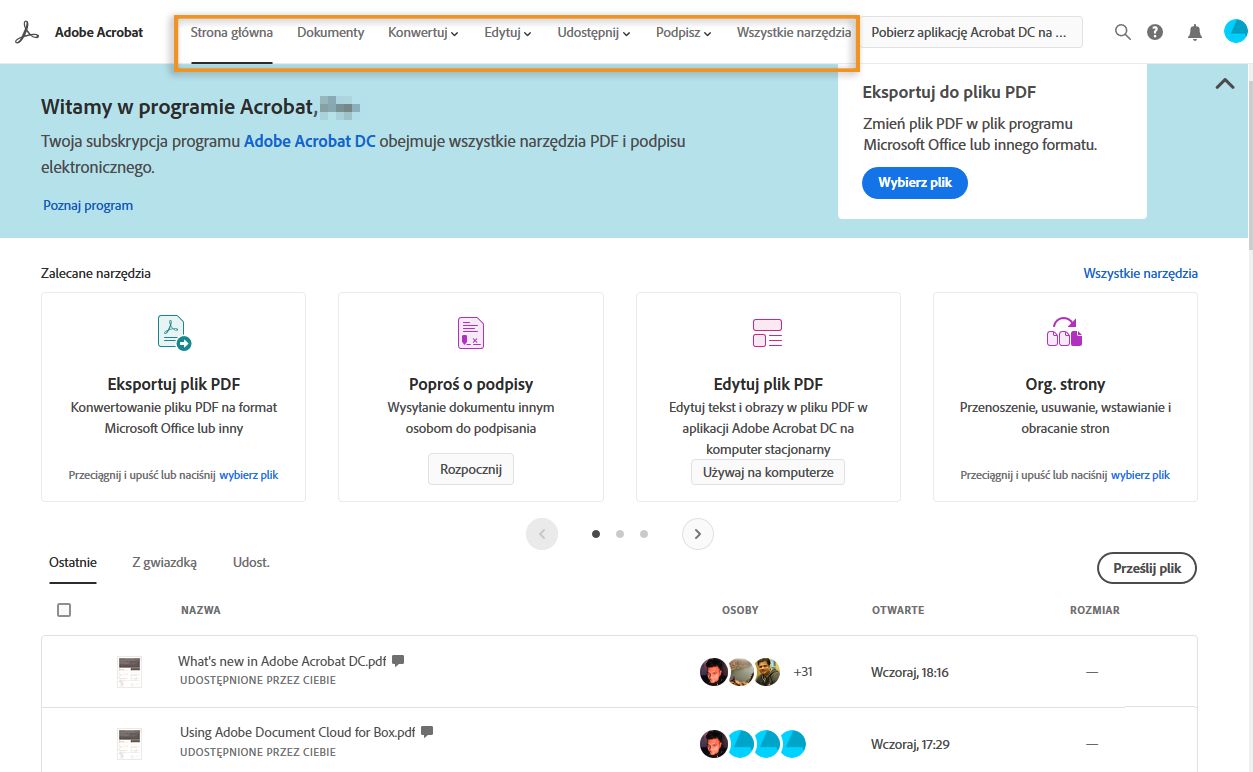This screenshot has height=772, width=1253.
Task: Open the search magnifier icon
Action: tap(1122, 32)
